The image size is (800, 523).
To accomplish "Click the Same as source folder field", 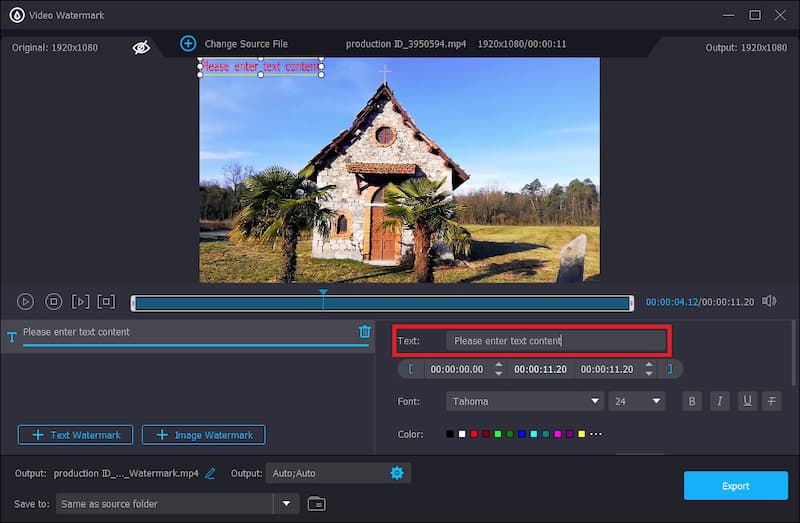I will (164, 504).
